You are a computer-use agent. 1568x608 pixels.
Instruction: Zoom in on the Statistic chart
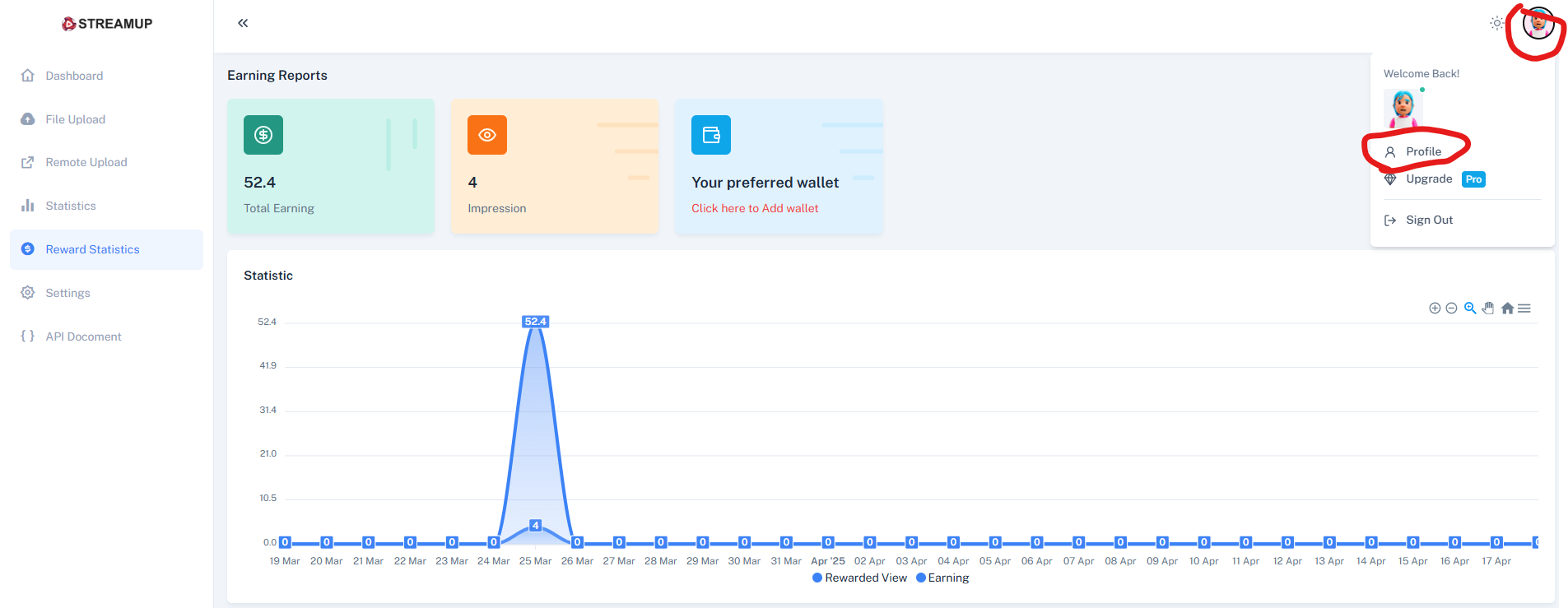click(1435, 309)
